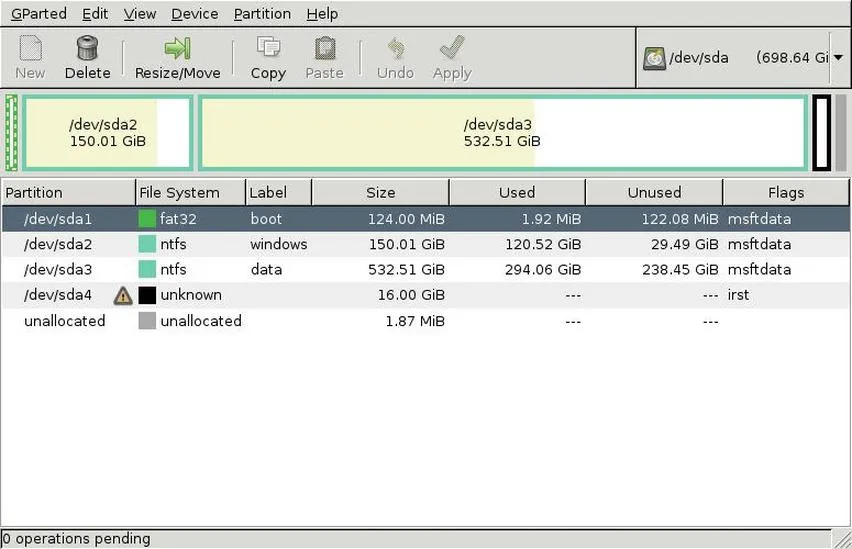Select /dev/sda2 block in disk map
Image resolution: width=852 pixels, height=549 pixels.
(x=108, y=133)
